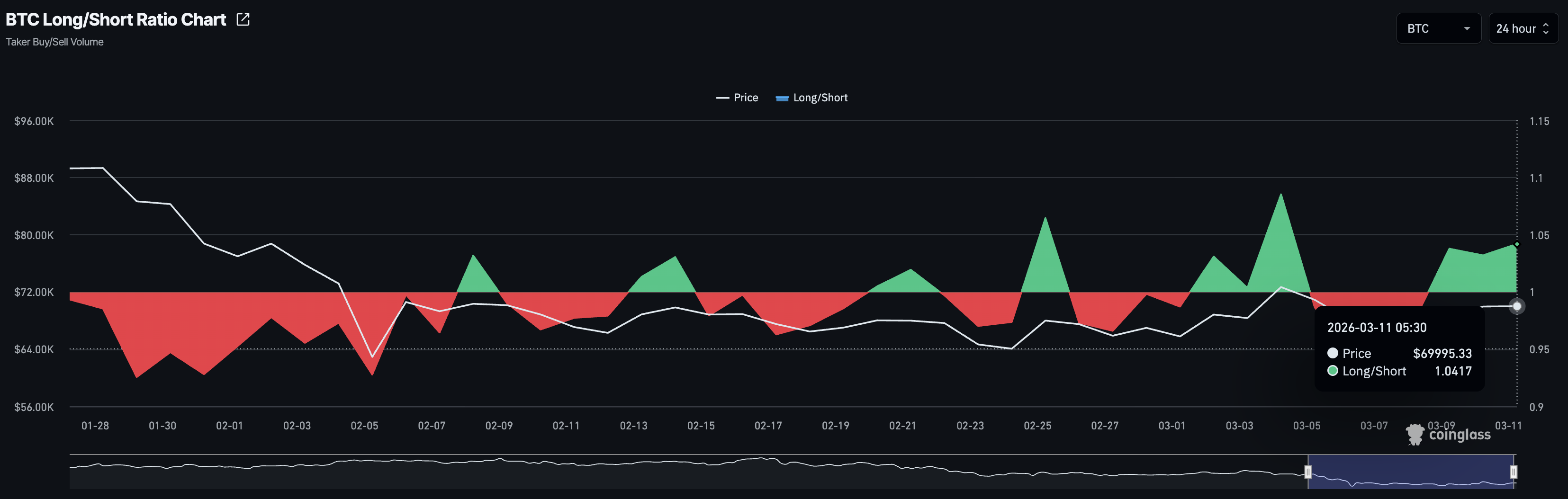Click the coinglass logo watermark
The image size is (1568, 499).
1448,435
